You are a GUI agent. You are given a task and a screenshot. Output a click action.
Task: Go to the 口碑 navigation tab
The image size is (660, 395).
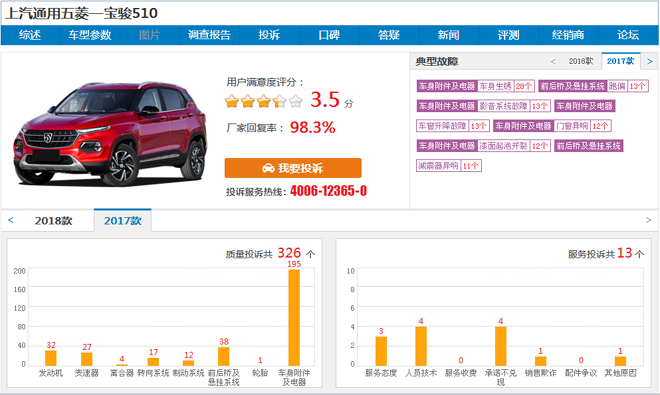click(x=329, y=35)
